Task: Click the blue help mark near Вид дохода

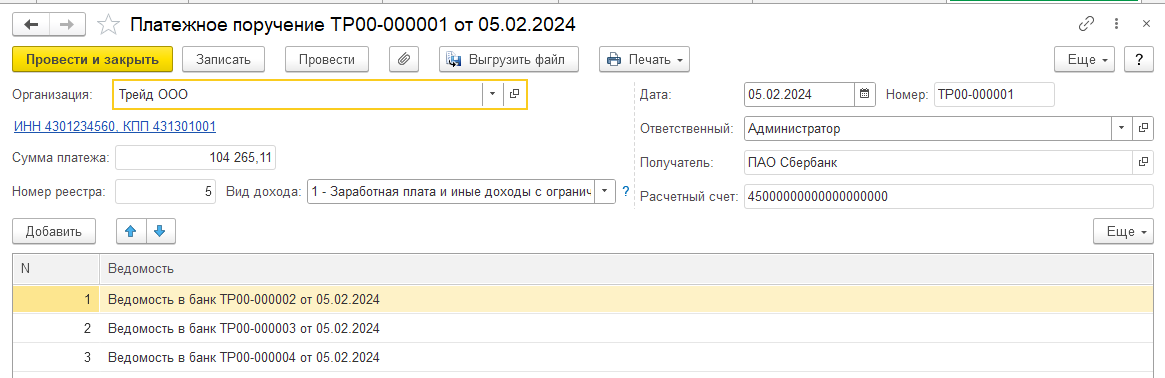Action: point(625,191)
